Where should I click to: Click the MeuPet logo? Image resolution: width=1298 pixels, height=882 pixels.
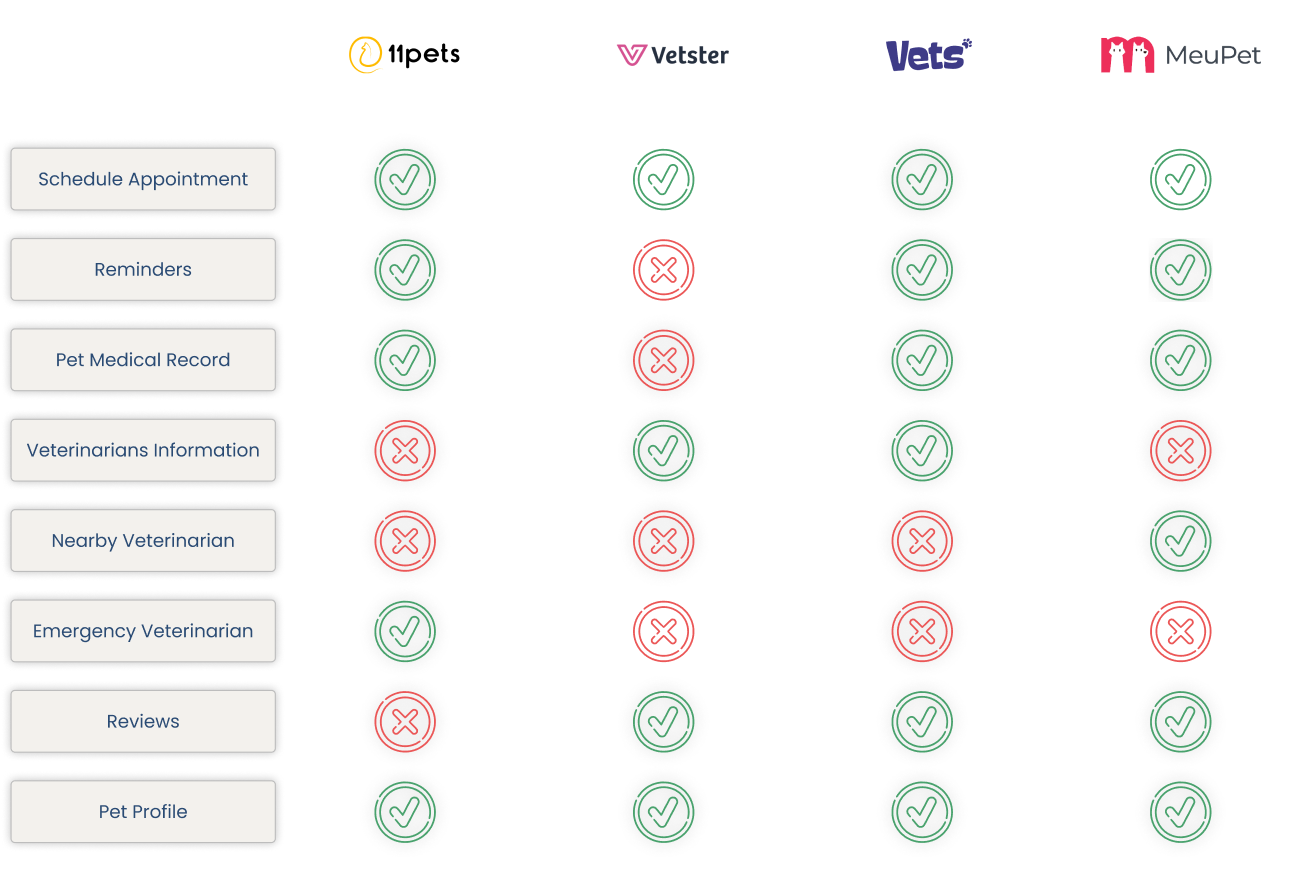pos(1181,55)
